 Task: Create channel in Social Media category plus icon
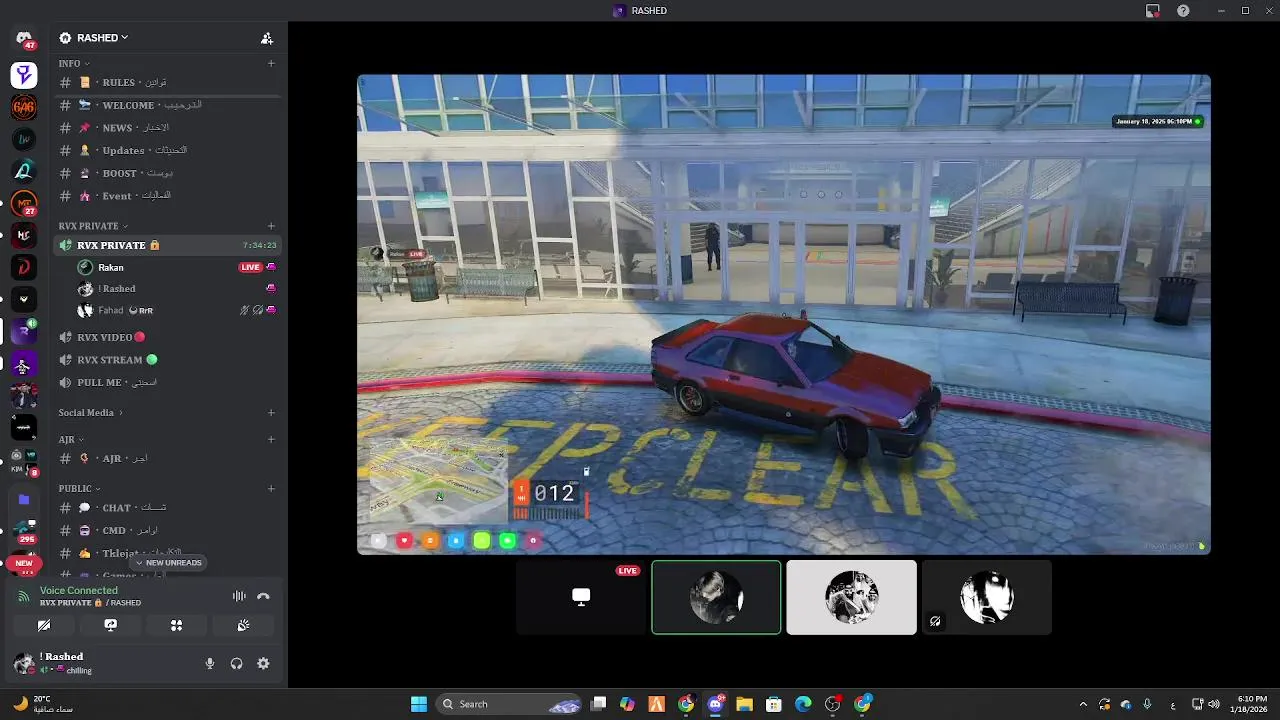[x=271, y=412]
